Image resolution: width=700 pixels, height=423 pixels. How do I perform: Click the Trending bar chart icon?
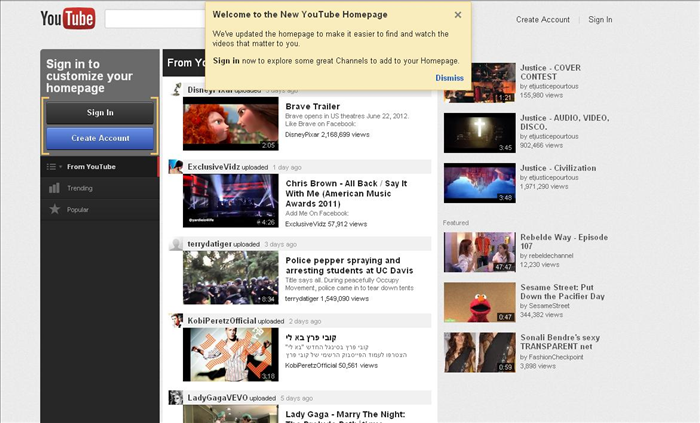54,188
